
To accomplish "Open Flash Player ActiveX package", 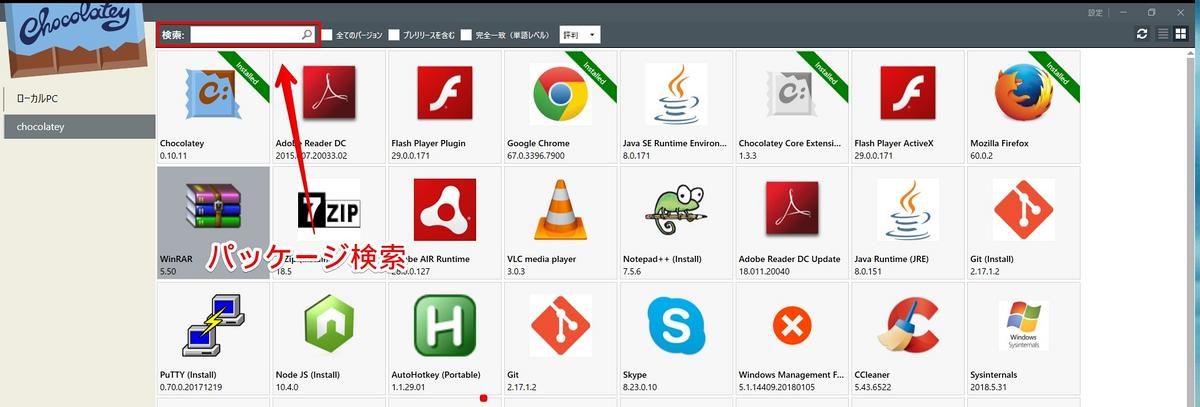I will pos(908,108).
